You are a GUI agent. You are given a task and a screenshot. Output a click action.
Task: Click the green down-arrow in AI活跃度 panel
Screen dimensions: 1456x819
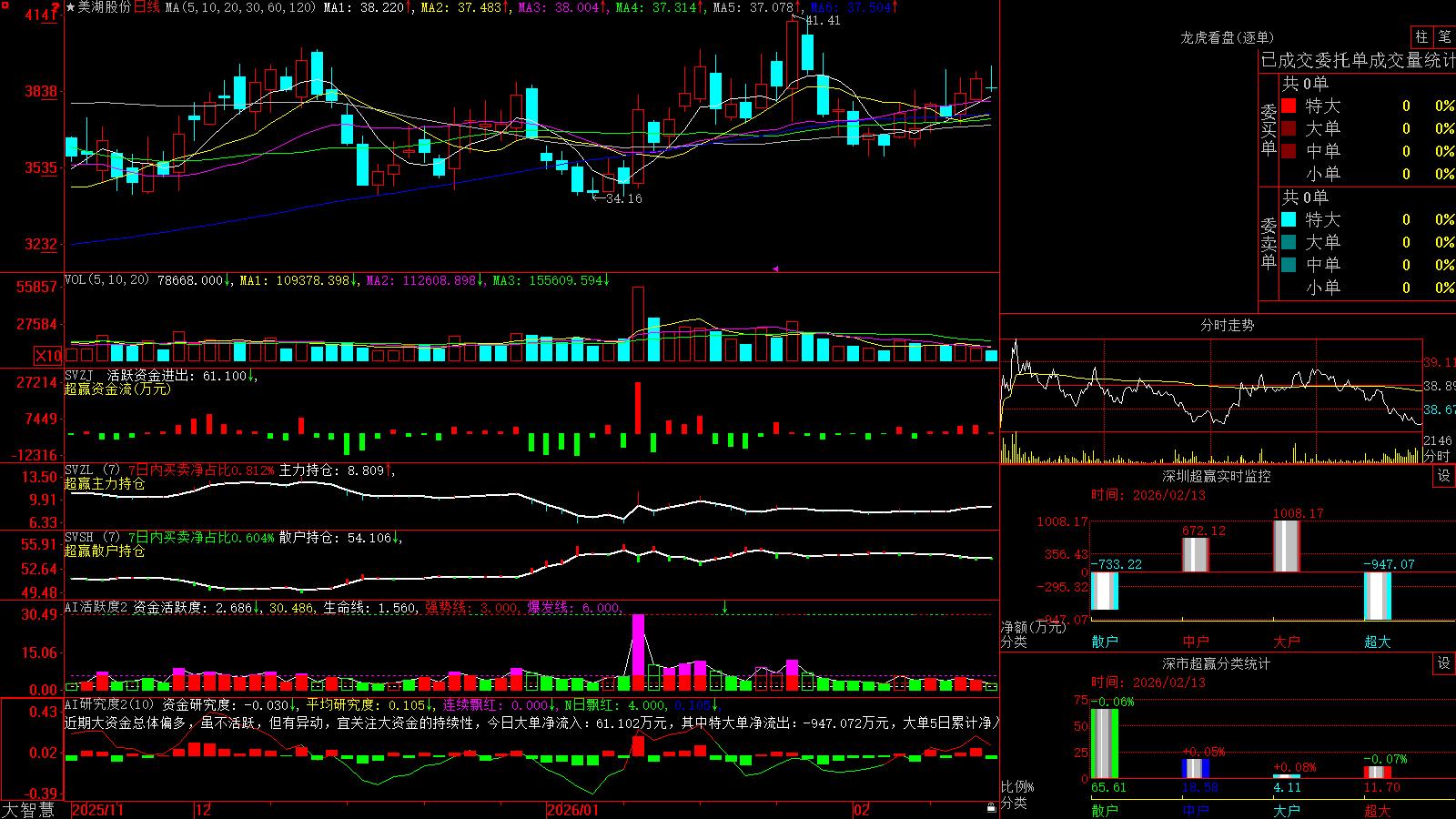[725, 607]
